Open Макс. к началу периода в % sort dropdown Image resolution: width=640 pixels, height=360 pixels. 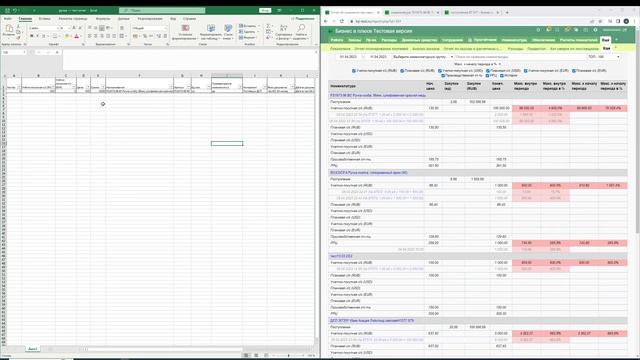coord(477,64)
